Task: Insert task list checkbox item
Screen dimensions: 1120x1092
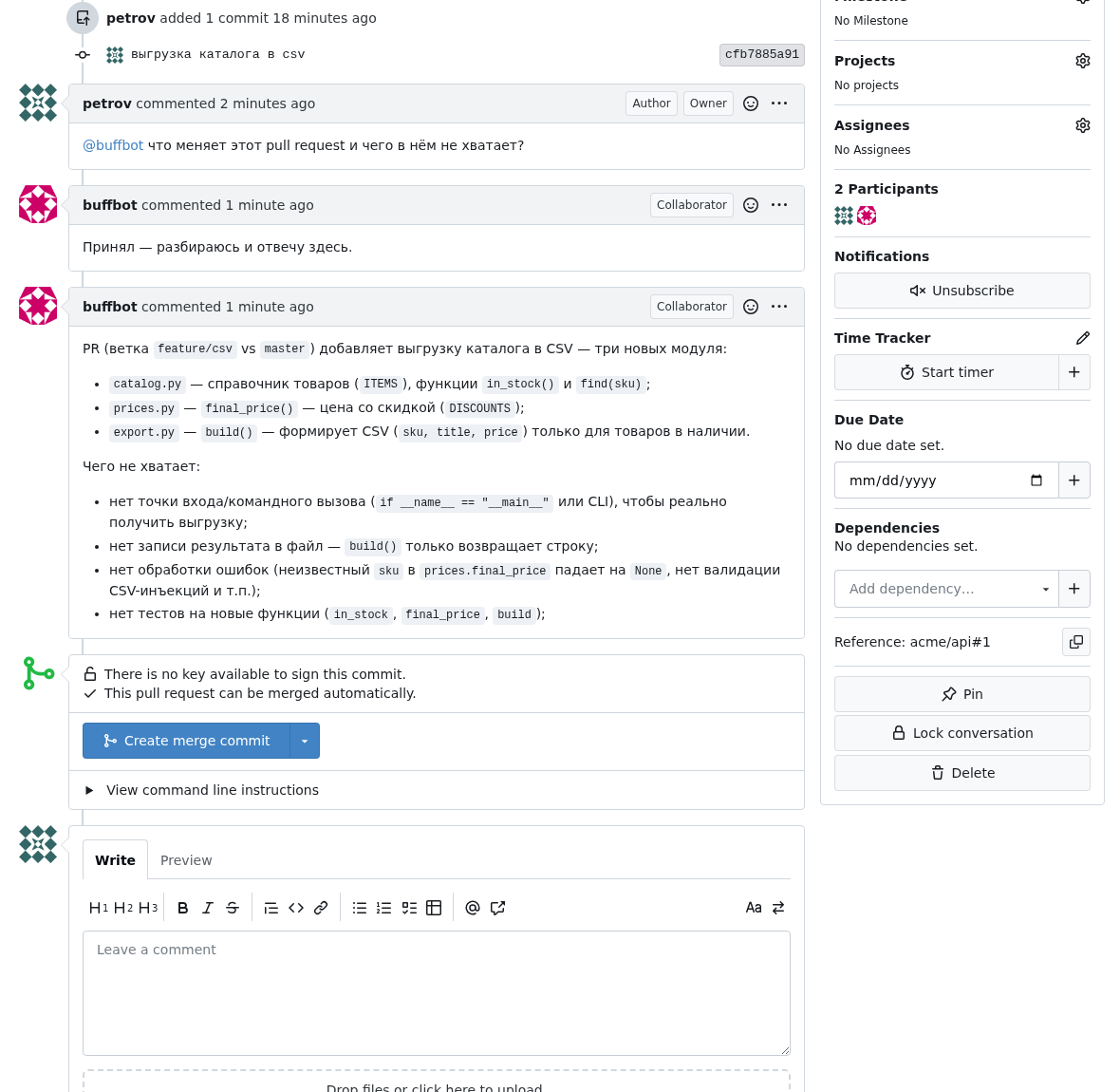Action: coord(408,908)
